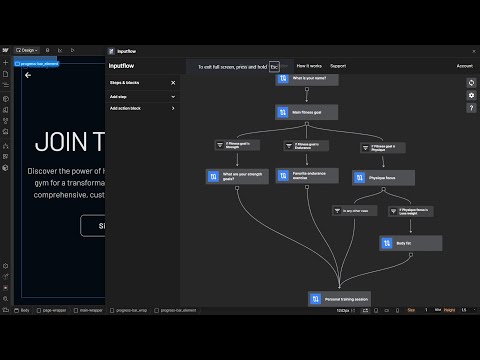
Task: Open the Add elements plus panel
Action: [5, 63]
